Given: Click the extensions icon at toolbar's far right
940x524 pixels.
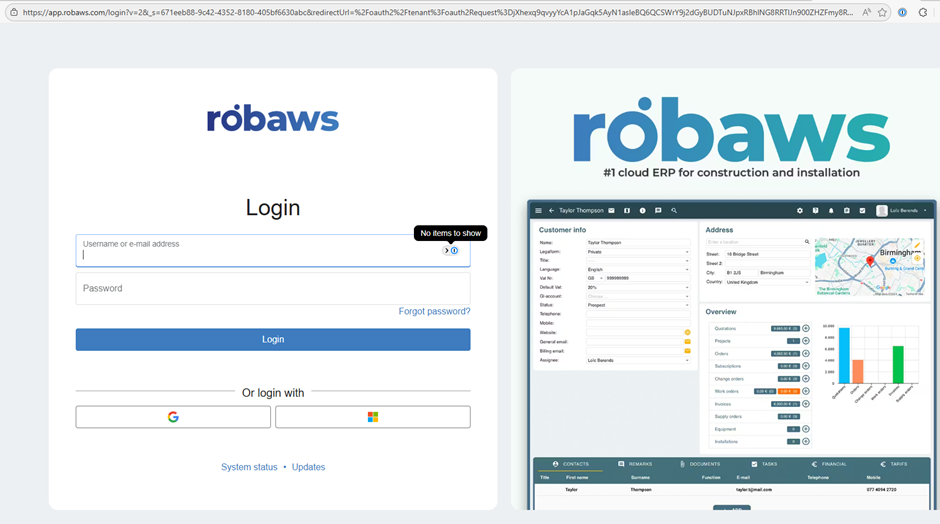Looking at the screenshot, I should [923, 12].
